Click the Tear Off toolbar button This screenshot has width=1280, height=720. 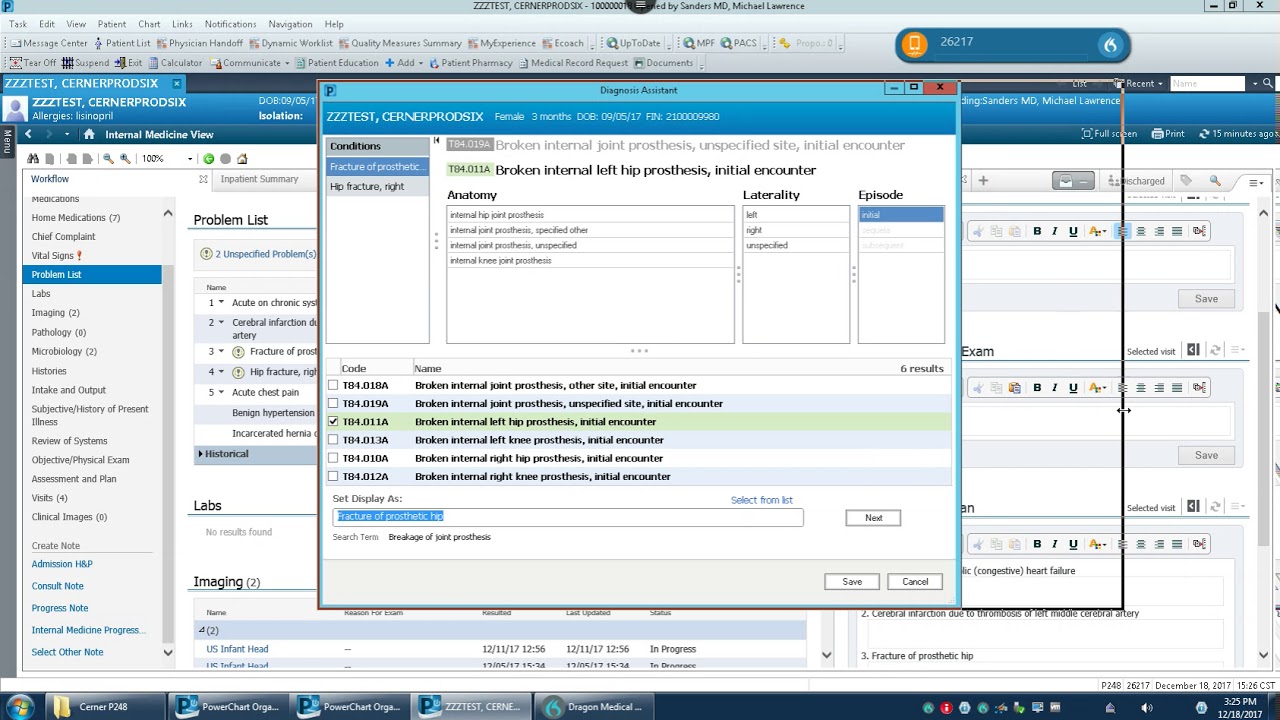click(x=34, y=63)
